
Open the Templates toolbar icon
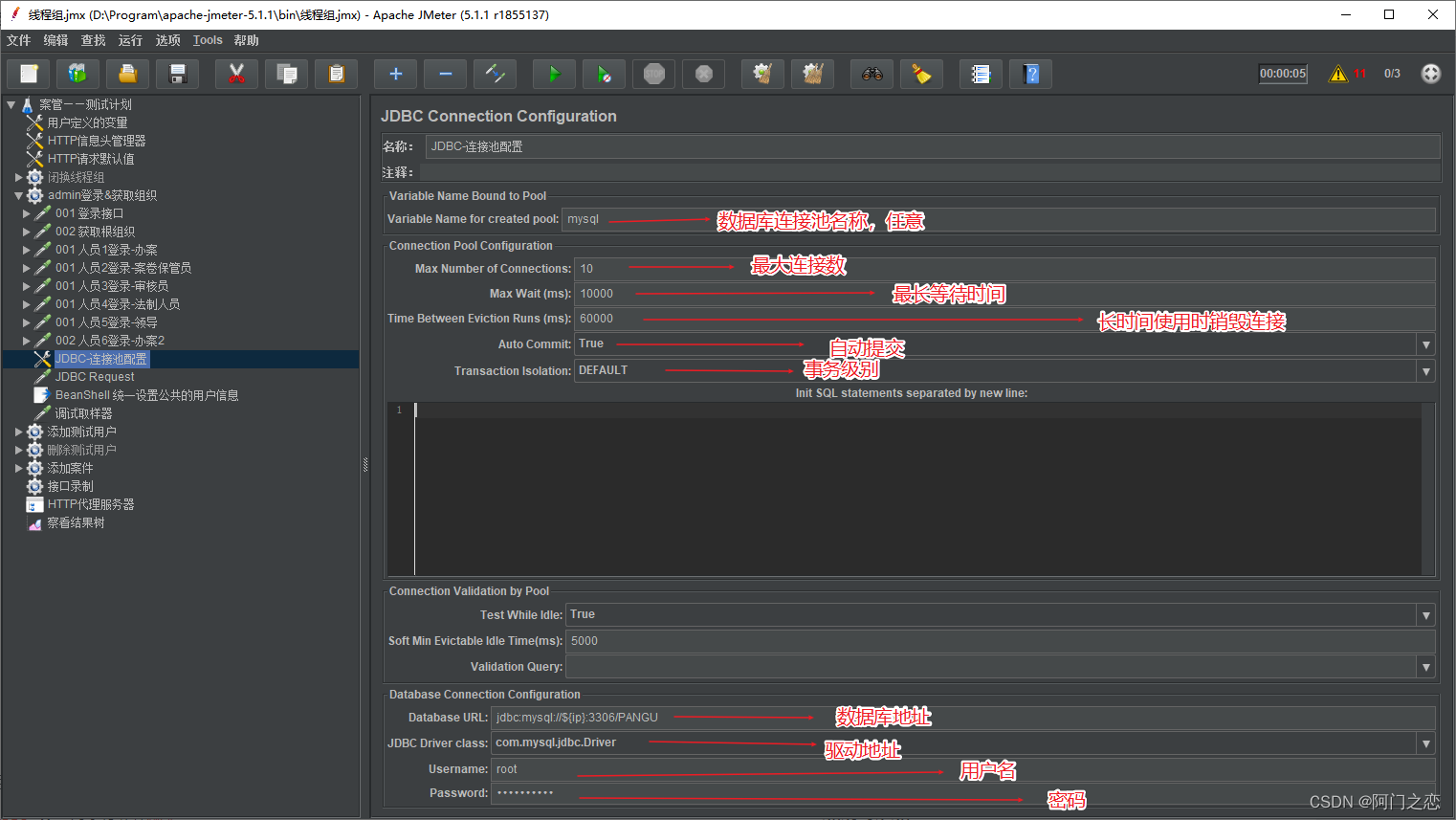coord(78,74)
